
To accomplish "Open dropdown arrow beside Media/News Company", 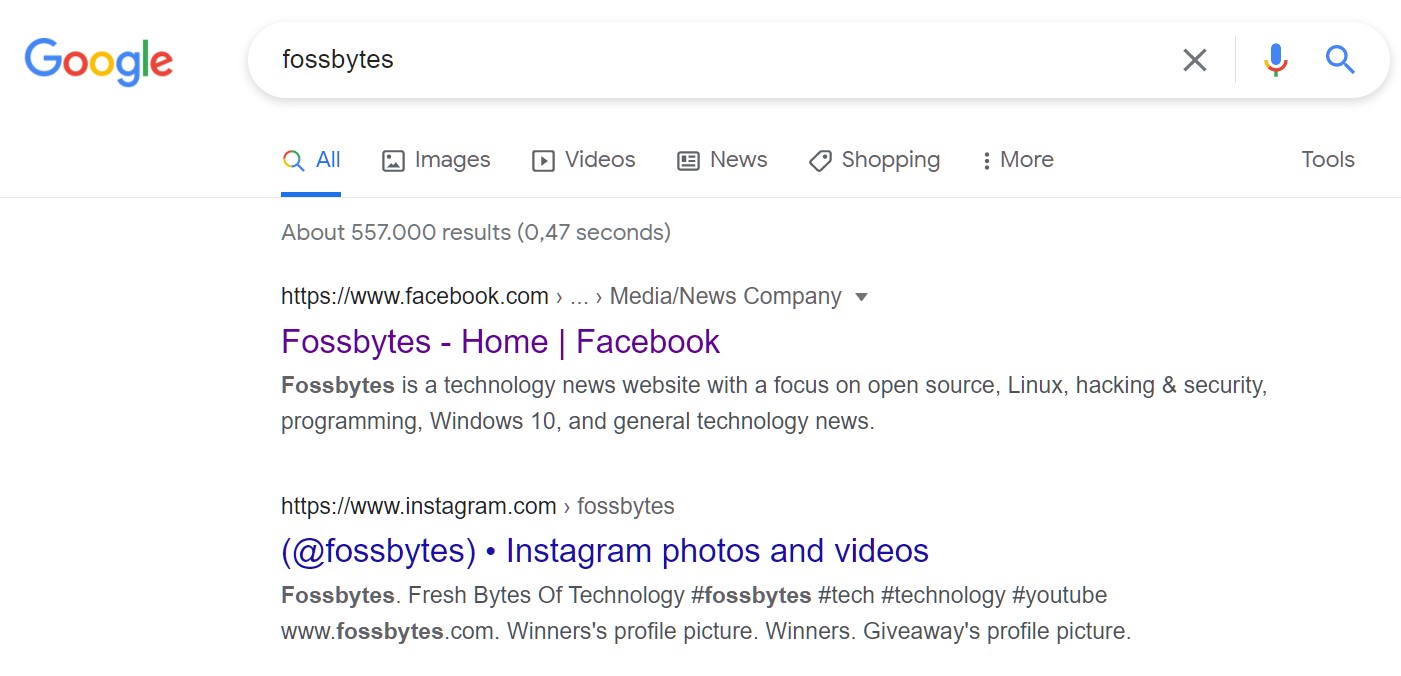I will pyautogui.click(x=862, y=297).
